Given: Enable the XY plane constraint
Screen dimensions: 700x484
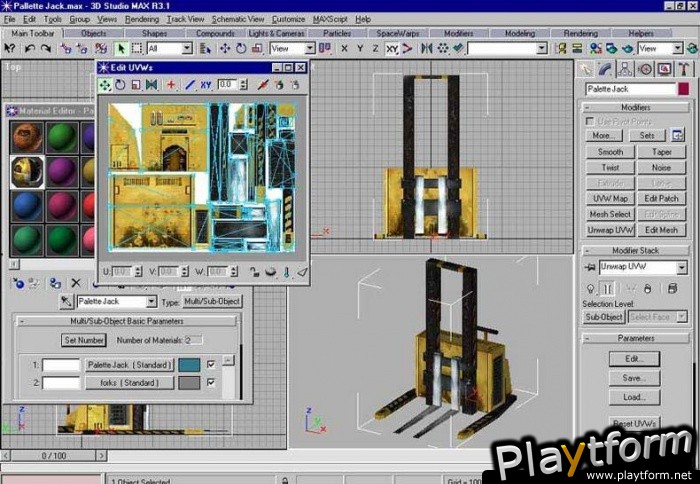Looking at the screenshot, I should tap(392, 48).
